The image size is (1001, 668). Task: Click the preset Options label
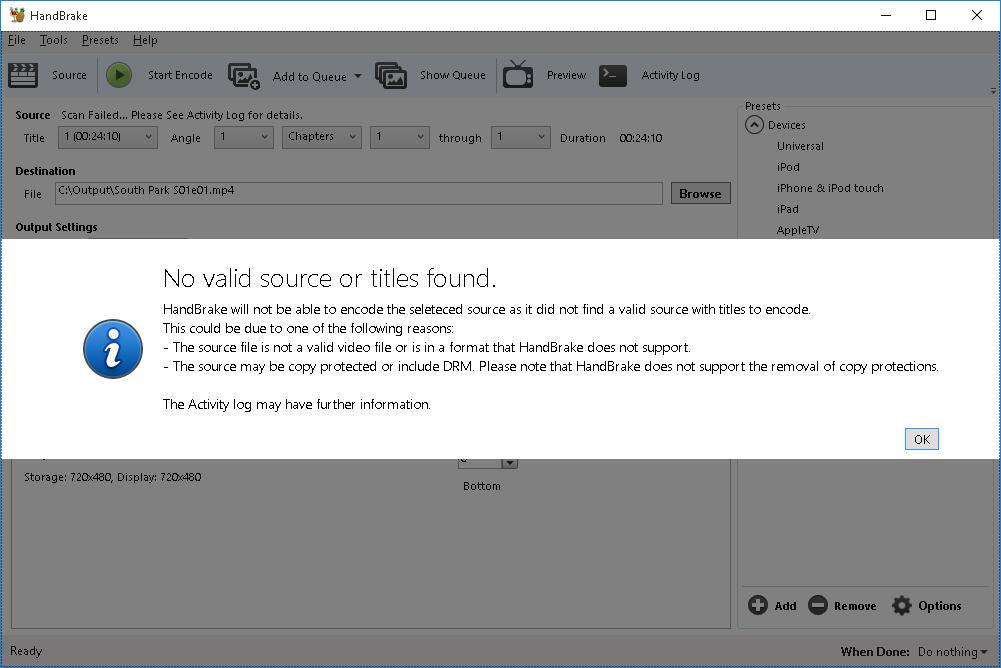point(939,605)
